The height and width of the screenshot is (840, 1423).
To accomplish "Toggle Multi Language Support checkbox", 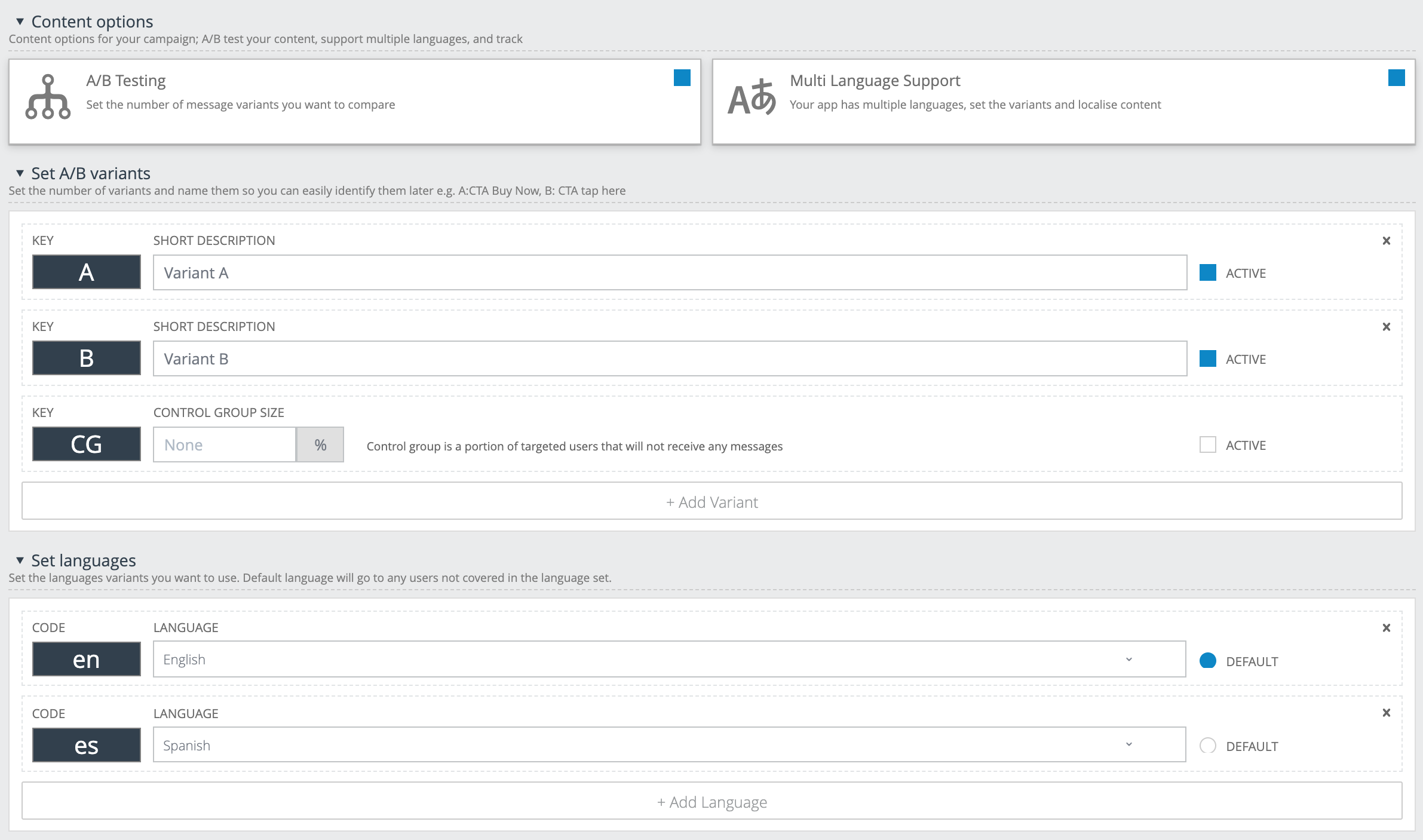I will pos(1396,78).
